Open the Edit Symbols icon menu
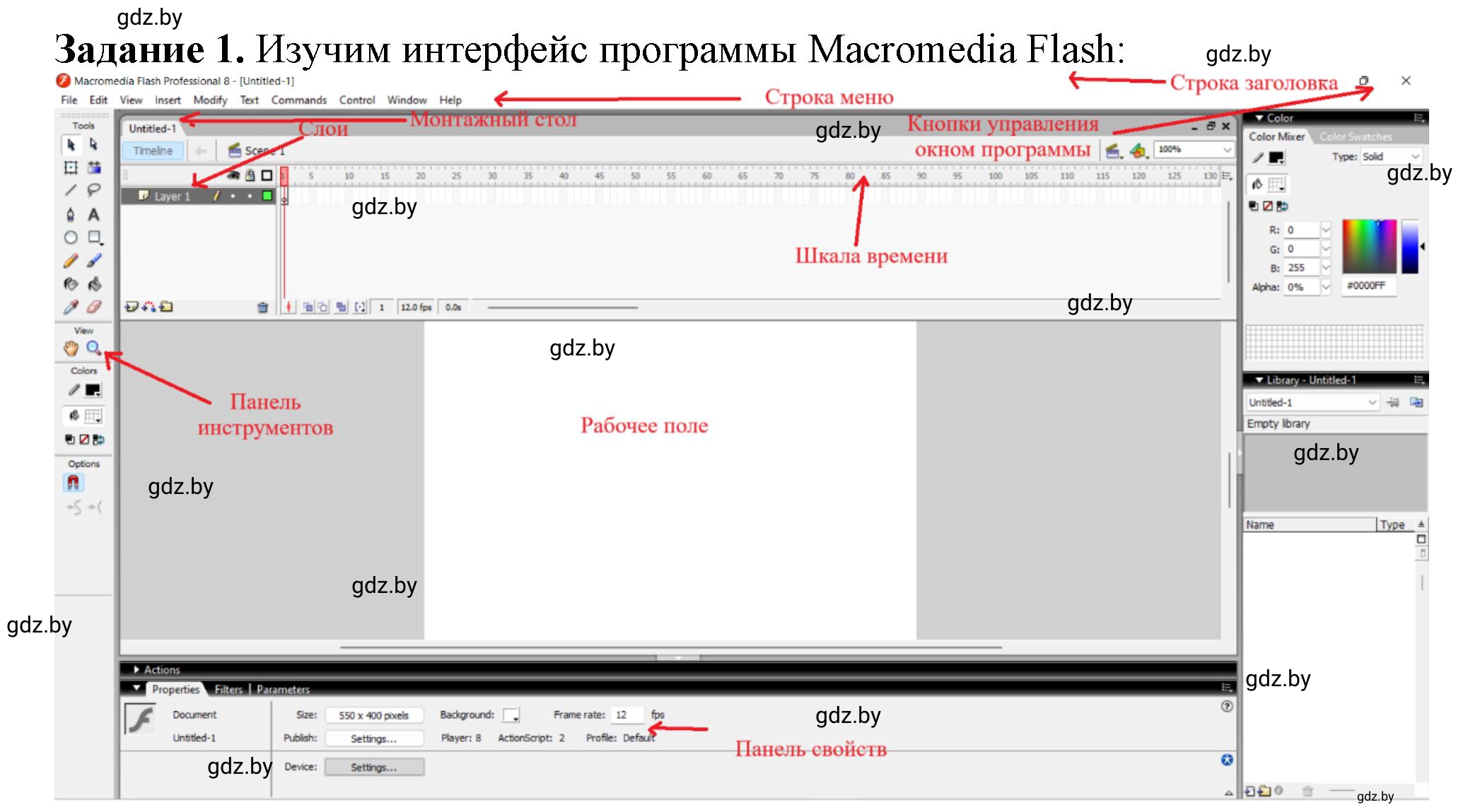 1138,151
